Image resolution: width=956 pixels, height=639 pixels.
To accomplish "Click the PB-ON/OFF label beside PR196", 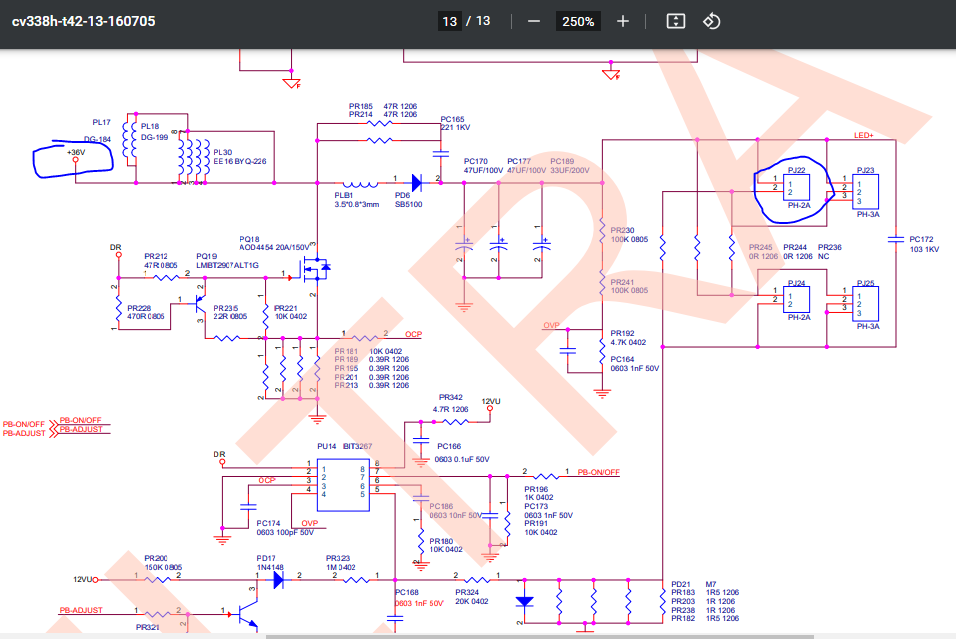I will [x=598, y=473].
